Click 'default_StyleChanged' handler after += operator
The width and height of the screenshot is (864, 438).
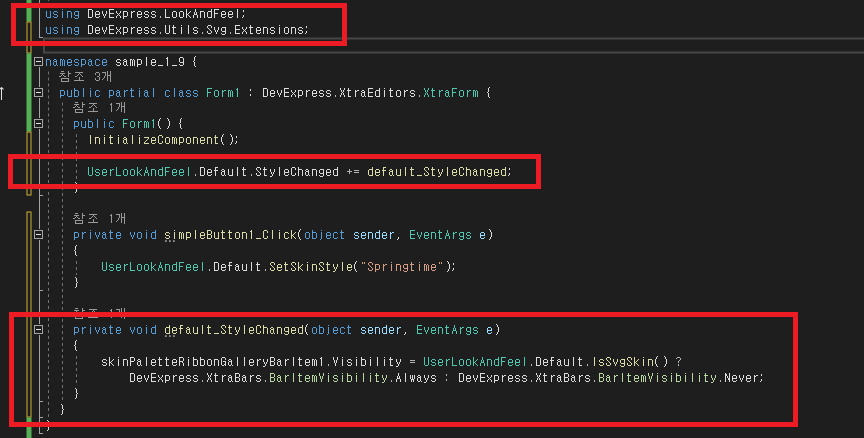tap(437, 172)
